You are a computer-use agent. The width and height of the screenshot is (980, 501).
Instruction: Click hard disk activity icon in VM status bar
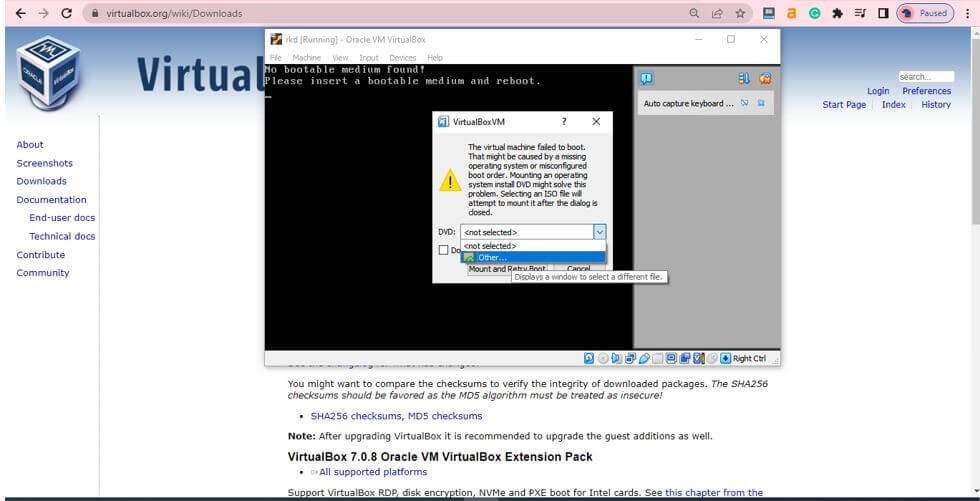point(589,359)
